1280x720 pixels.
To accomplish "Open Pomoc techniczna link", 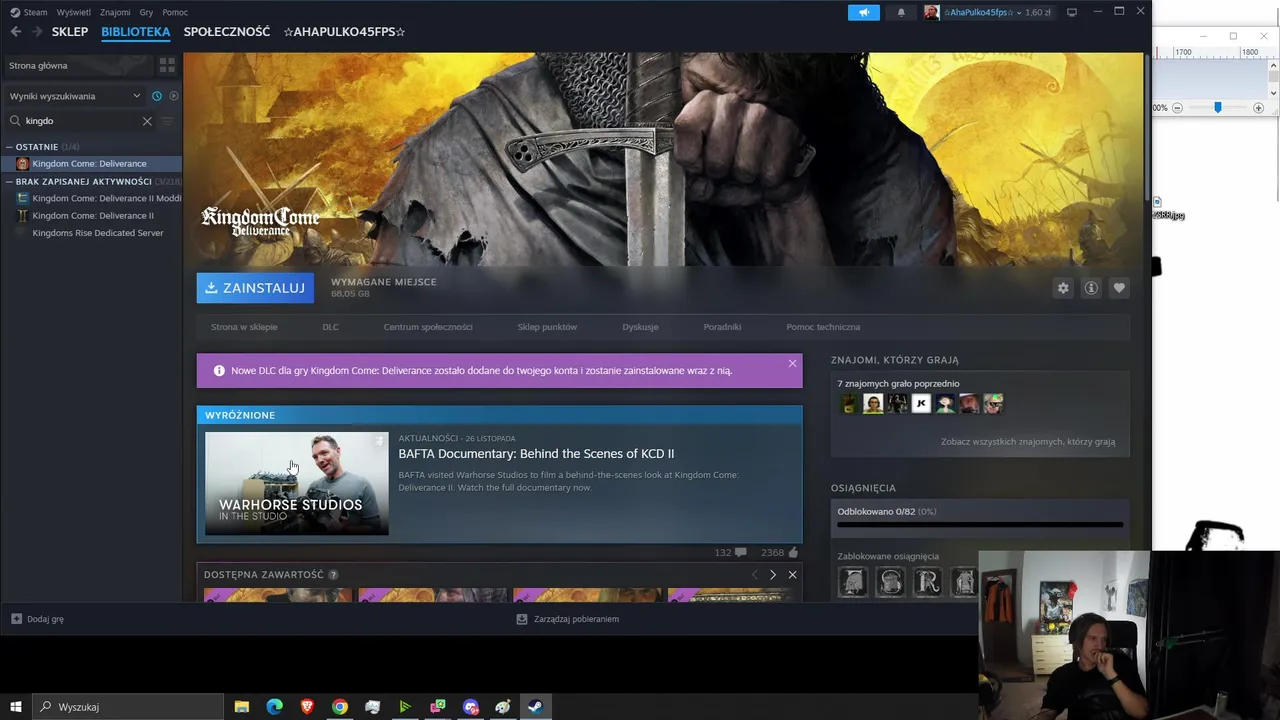I will pyautogui.click(x=823, y=327).
